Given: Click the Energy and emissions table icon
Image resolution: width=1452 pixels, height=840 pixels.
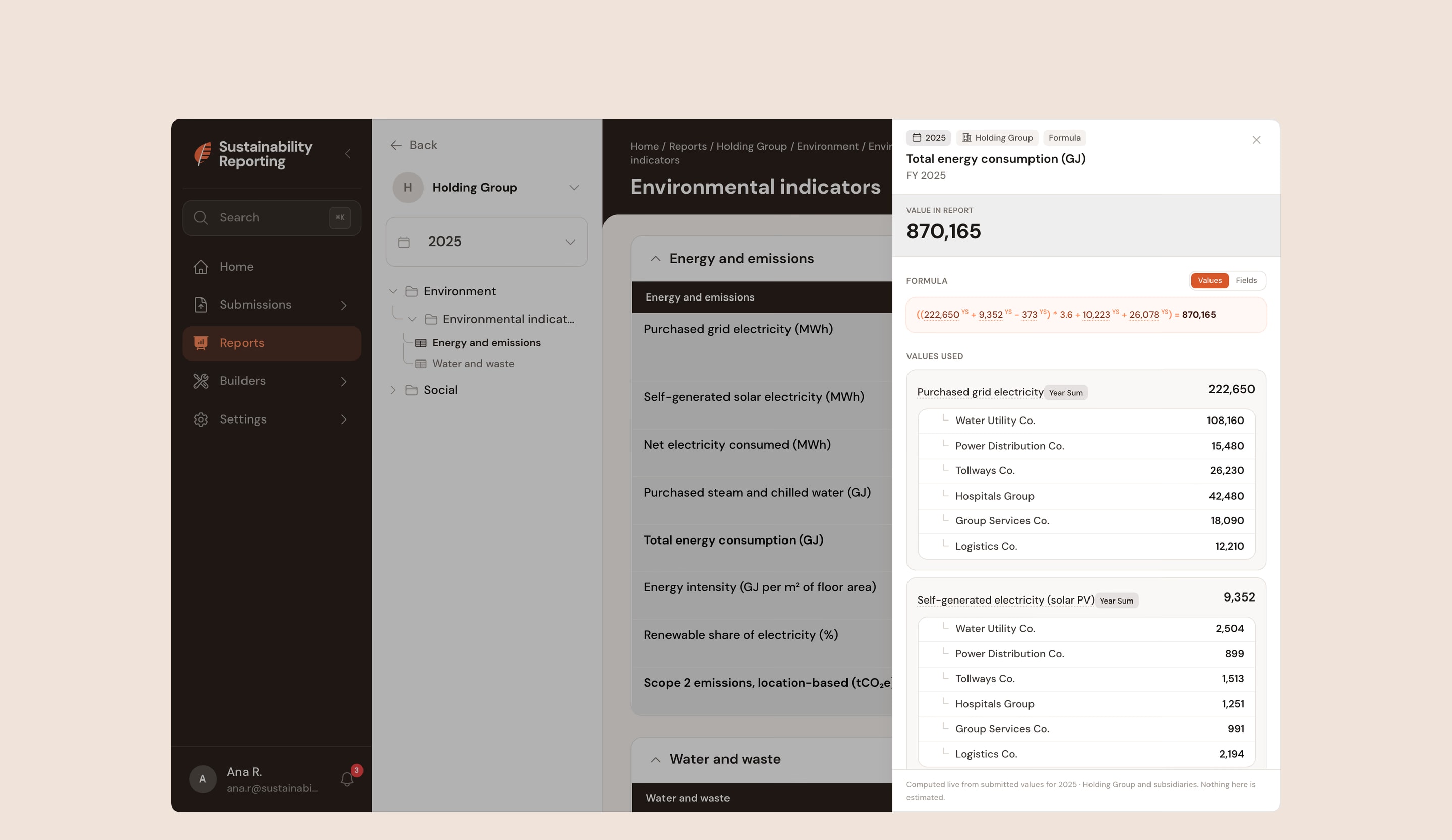Looking at the screenshot, I should (x=420, y=343).
